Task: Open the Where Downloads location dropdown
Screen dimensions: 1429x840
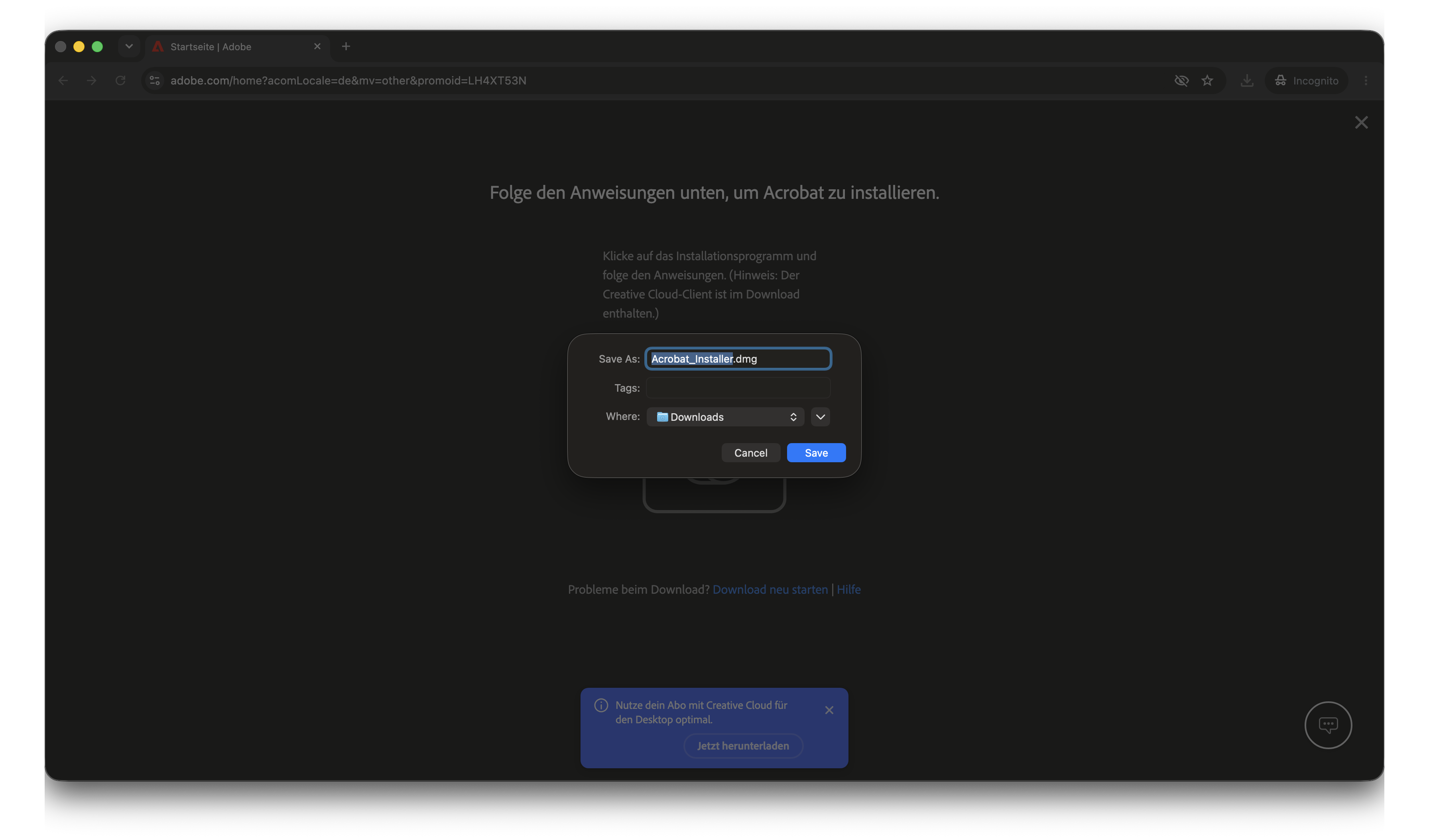Action: tap(725, 417)
